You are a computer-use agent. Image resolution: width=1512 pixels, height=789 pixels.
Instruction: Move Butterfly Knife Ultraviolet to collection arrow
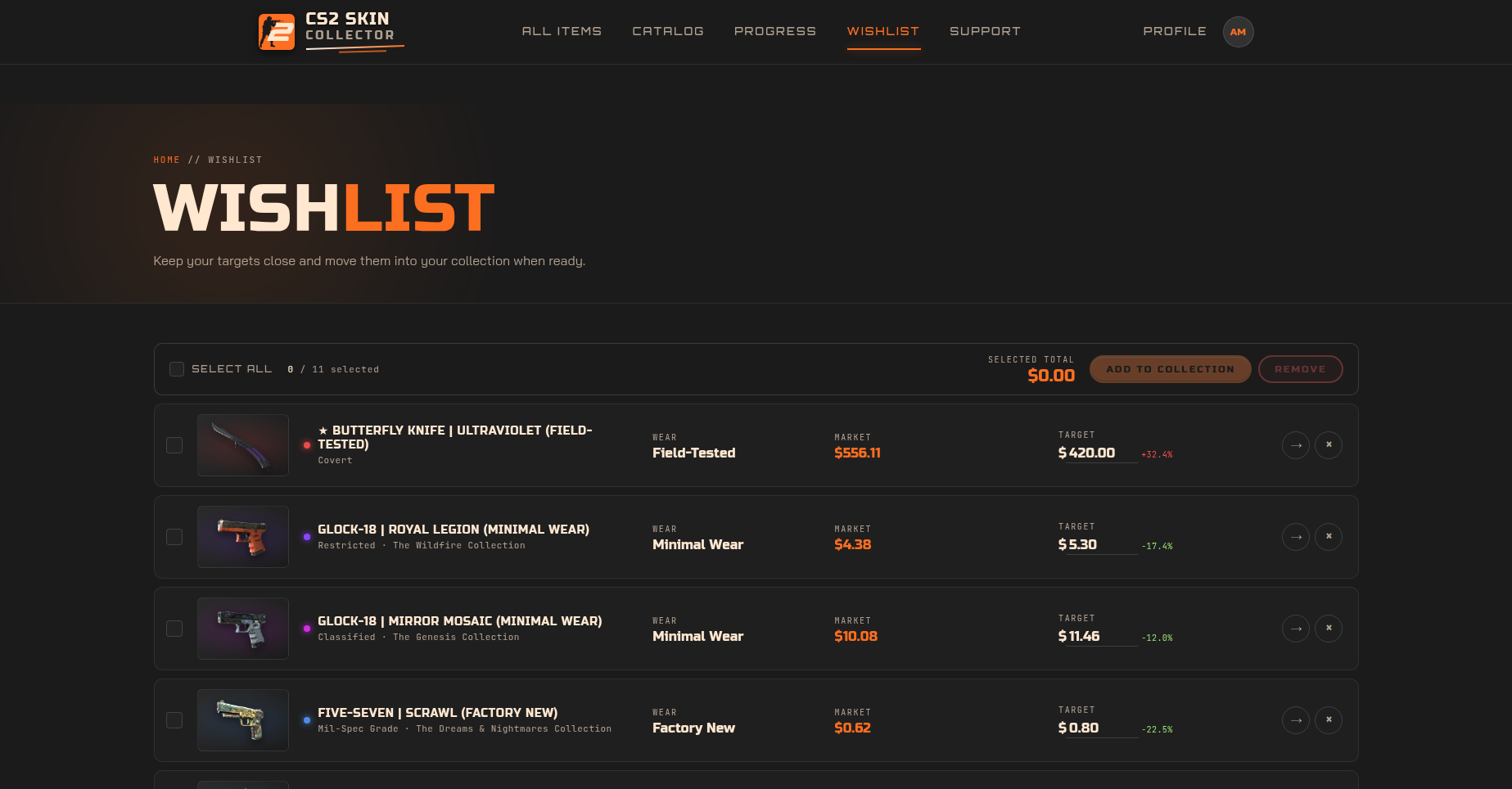1295,445
